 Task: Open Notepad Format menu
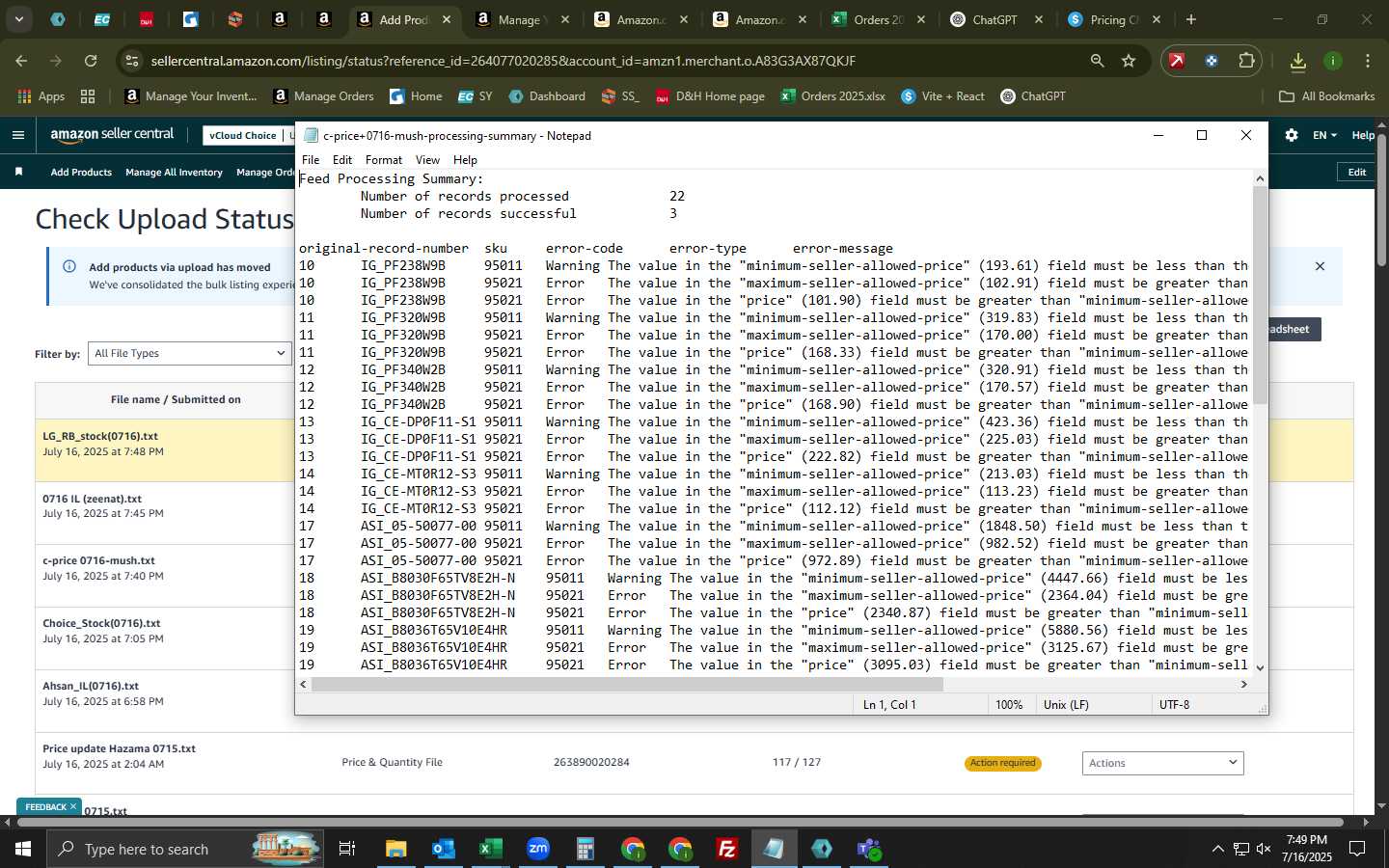[383, 160]
